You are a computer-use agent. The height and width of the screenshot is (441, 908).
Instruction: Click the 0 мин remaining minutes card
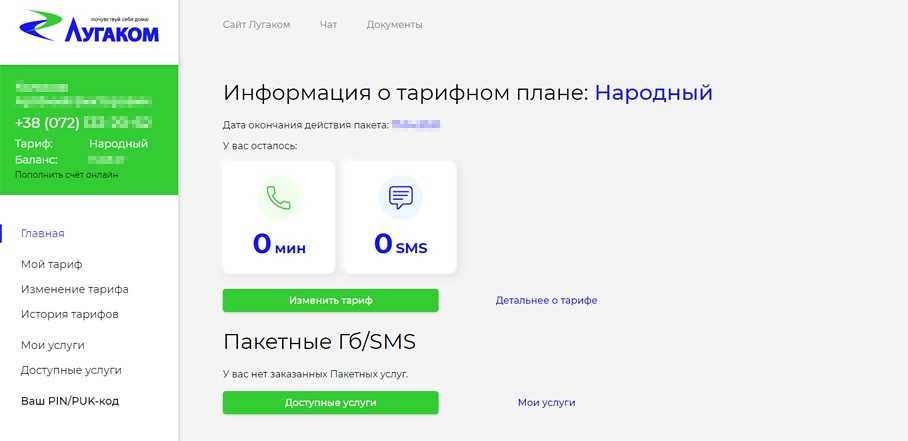point(279,217)
